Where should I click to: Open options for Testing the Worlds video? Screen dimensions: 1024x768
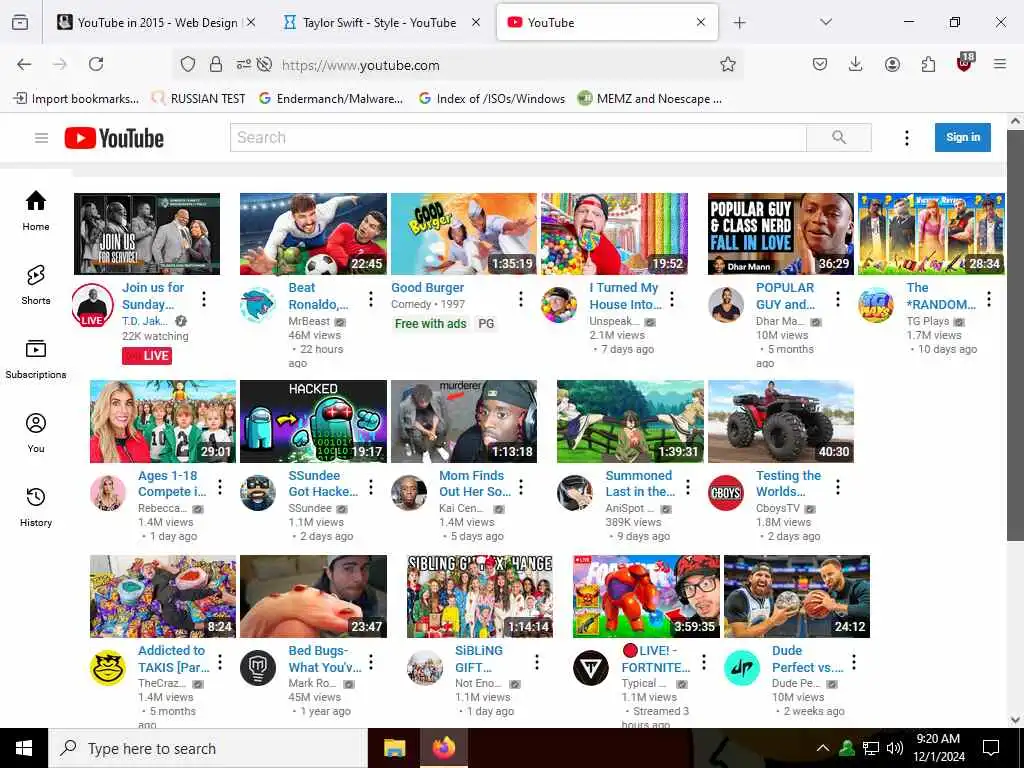click(x=838, y=487)
